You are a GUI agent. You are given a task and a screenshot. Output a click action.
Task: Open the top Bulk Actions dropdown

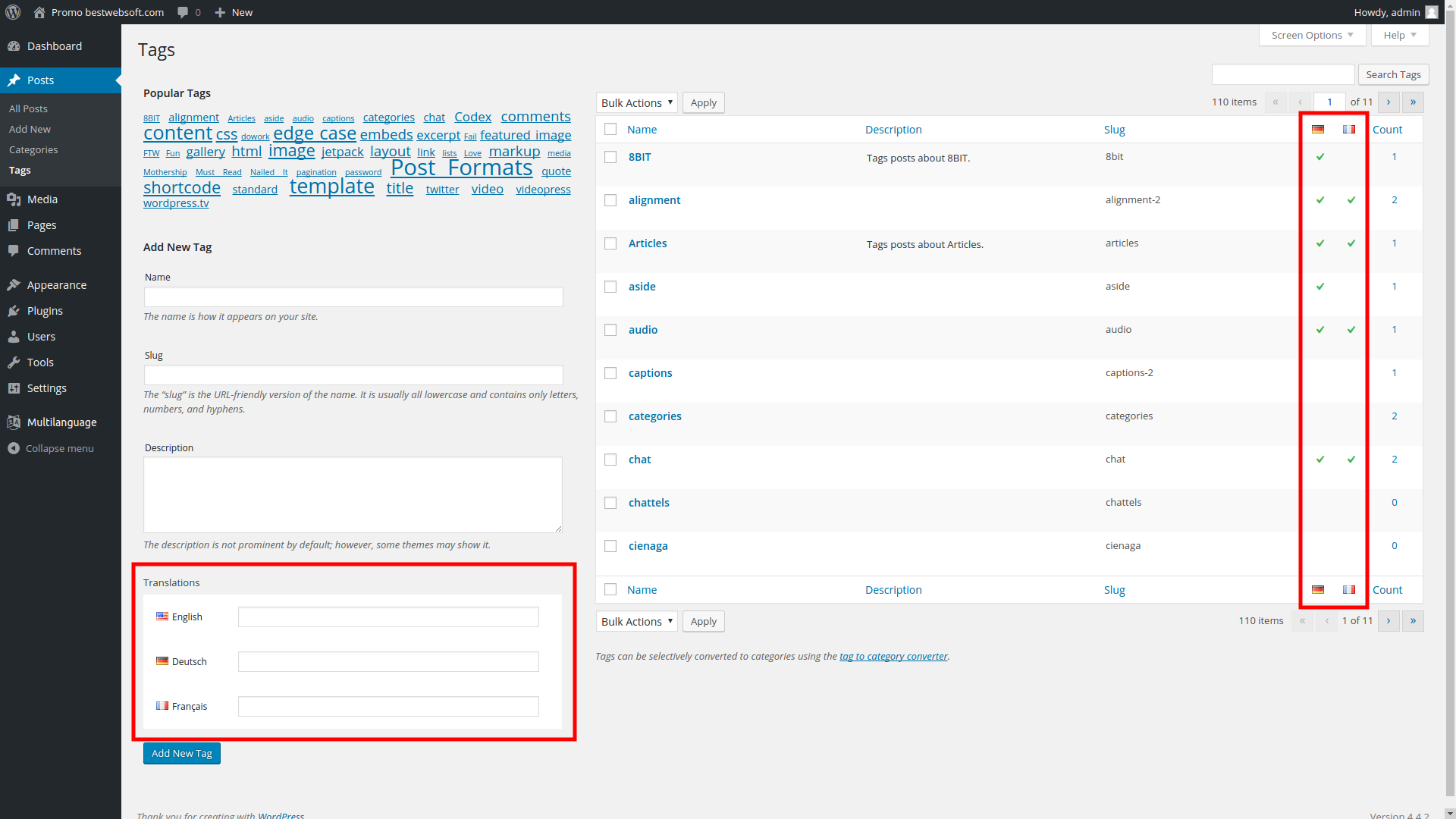[637, 103]
